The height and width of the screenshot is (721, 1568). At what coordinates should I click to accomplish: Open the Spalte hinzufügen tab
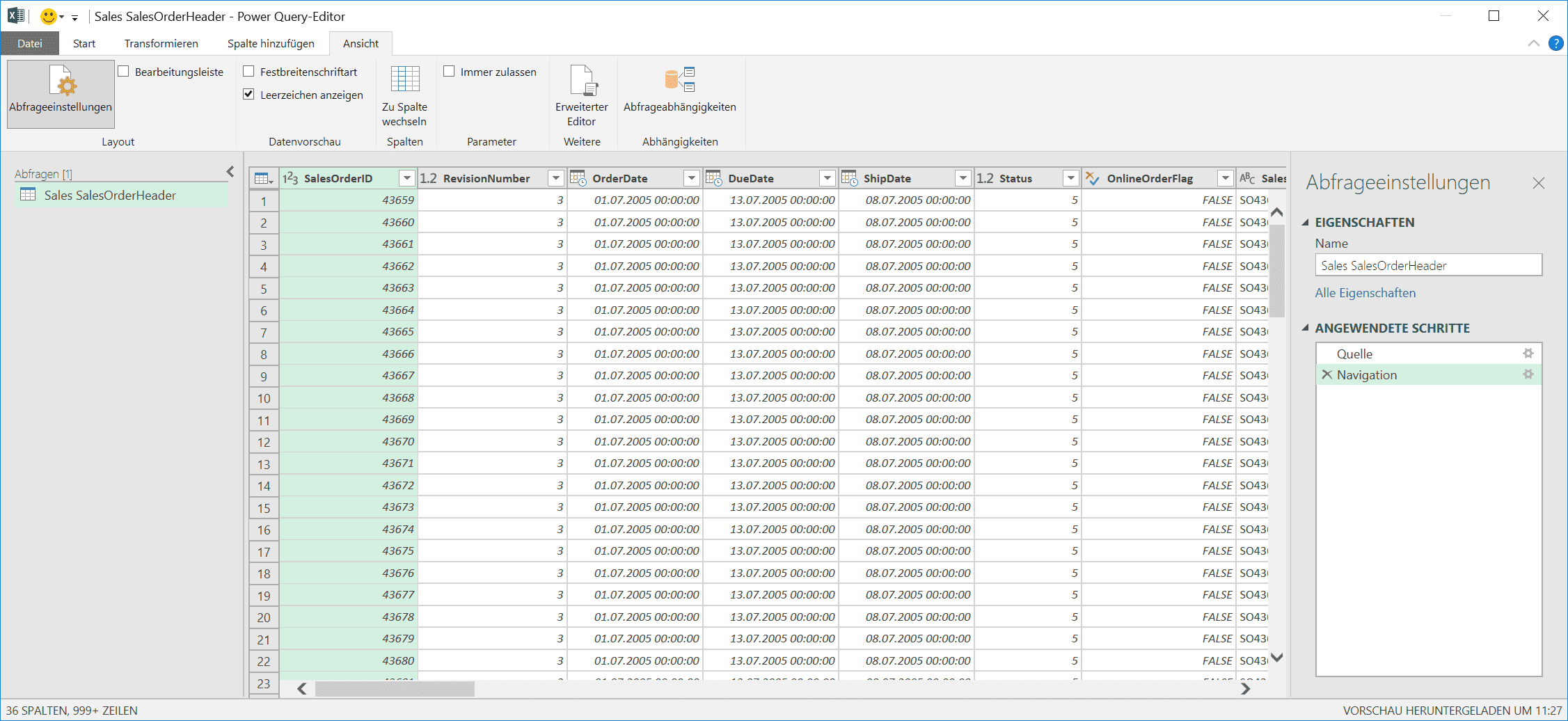coord(271,43)
